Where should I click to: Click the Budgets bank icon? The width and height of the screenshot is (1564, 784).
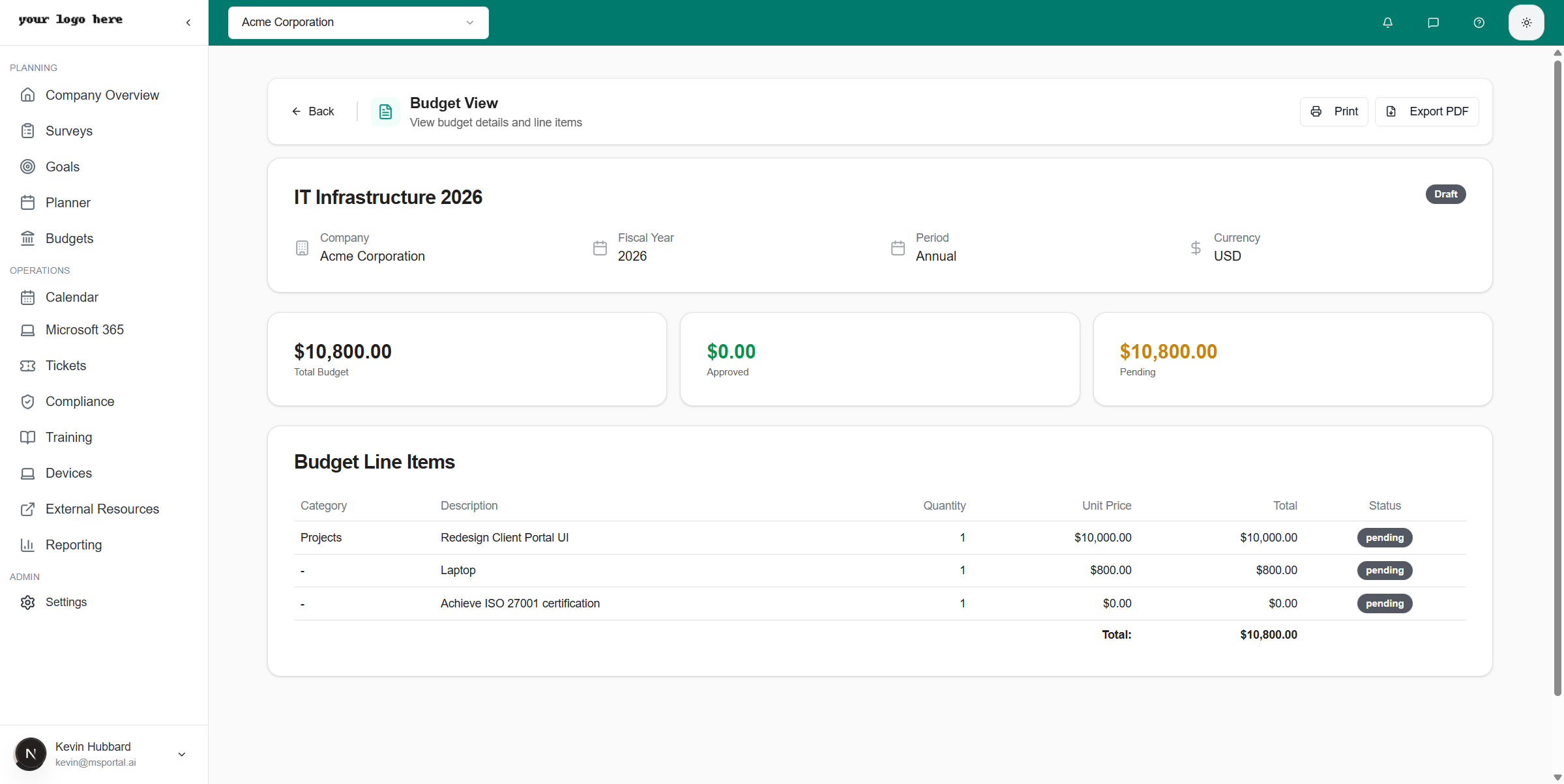[x=27, y=239]
